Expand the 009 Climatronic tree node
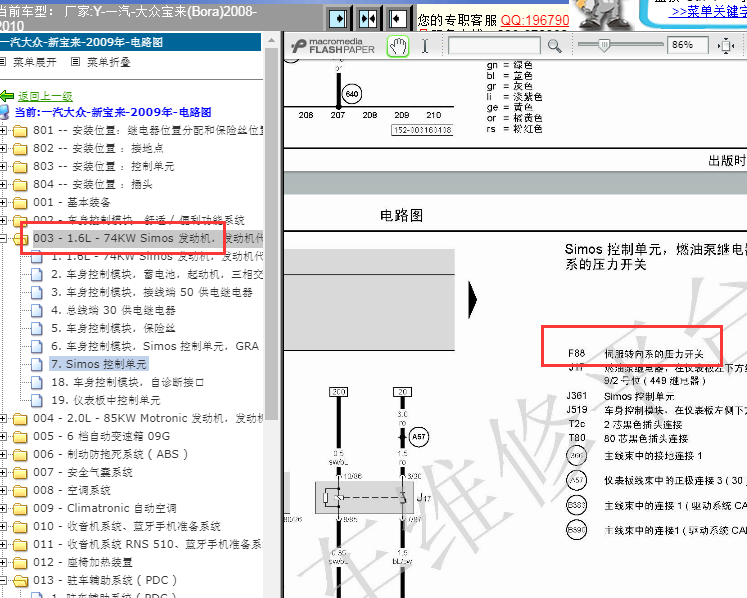This screenshot has height=598, width=747. pos(3,508)
